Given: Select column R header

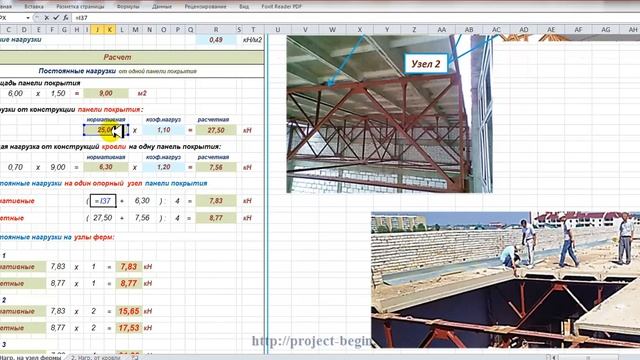Looking at the screenshot, I should pyautogui.click(x=216, y=29).
